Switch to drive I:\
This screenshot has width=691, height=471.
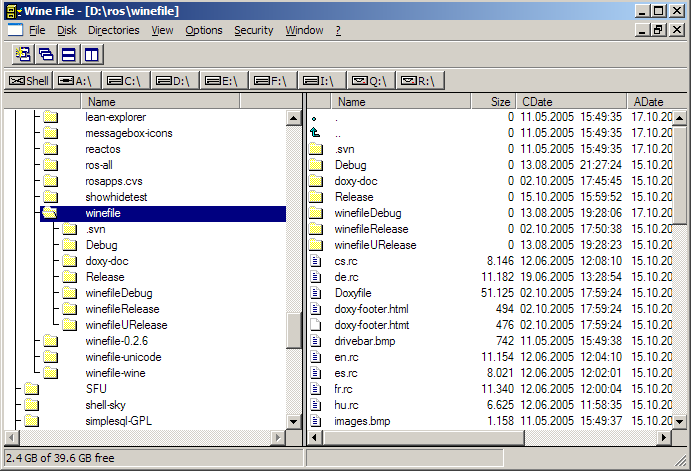(x=322, y=81)
